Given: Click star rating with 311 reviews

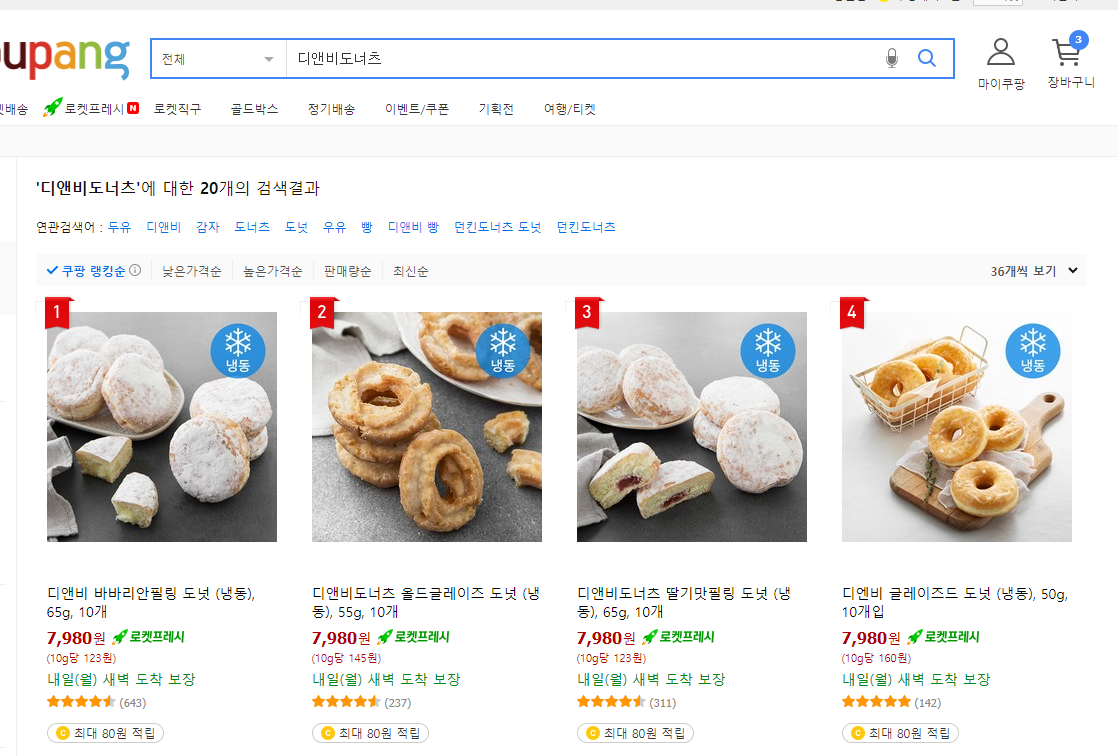Looking at the screenshot, I should click(x=611, y=702).
